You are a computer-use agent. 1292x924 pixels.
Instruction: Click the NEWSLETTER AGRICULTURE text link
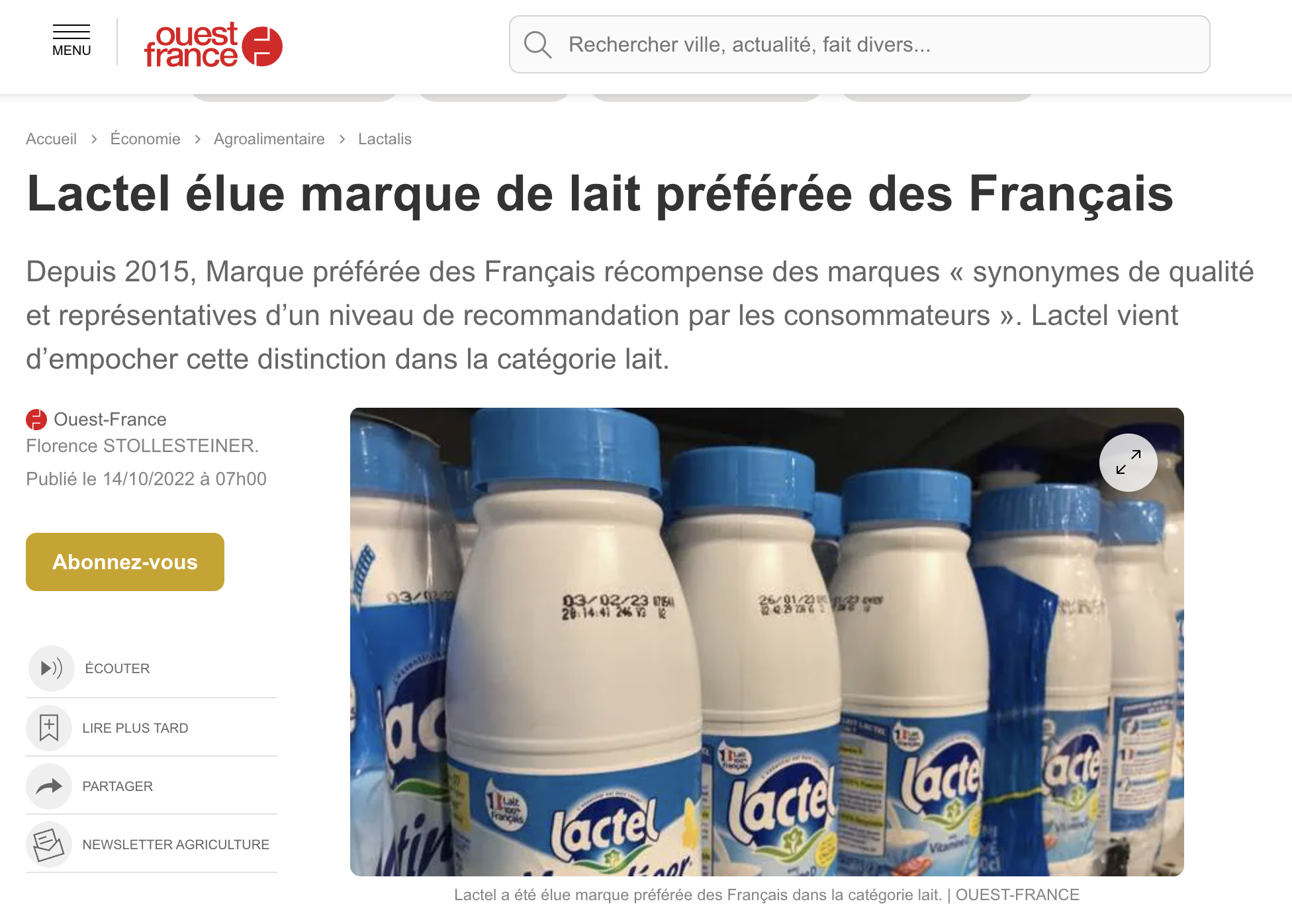[x=175, y=845]
